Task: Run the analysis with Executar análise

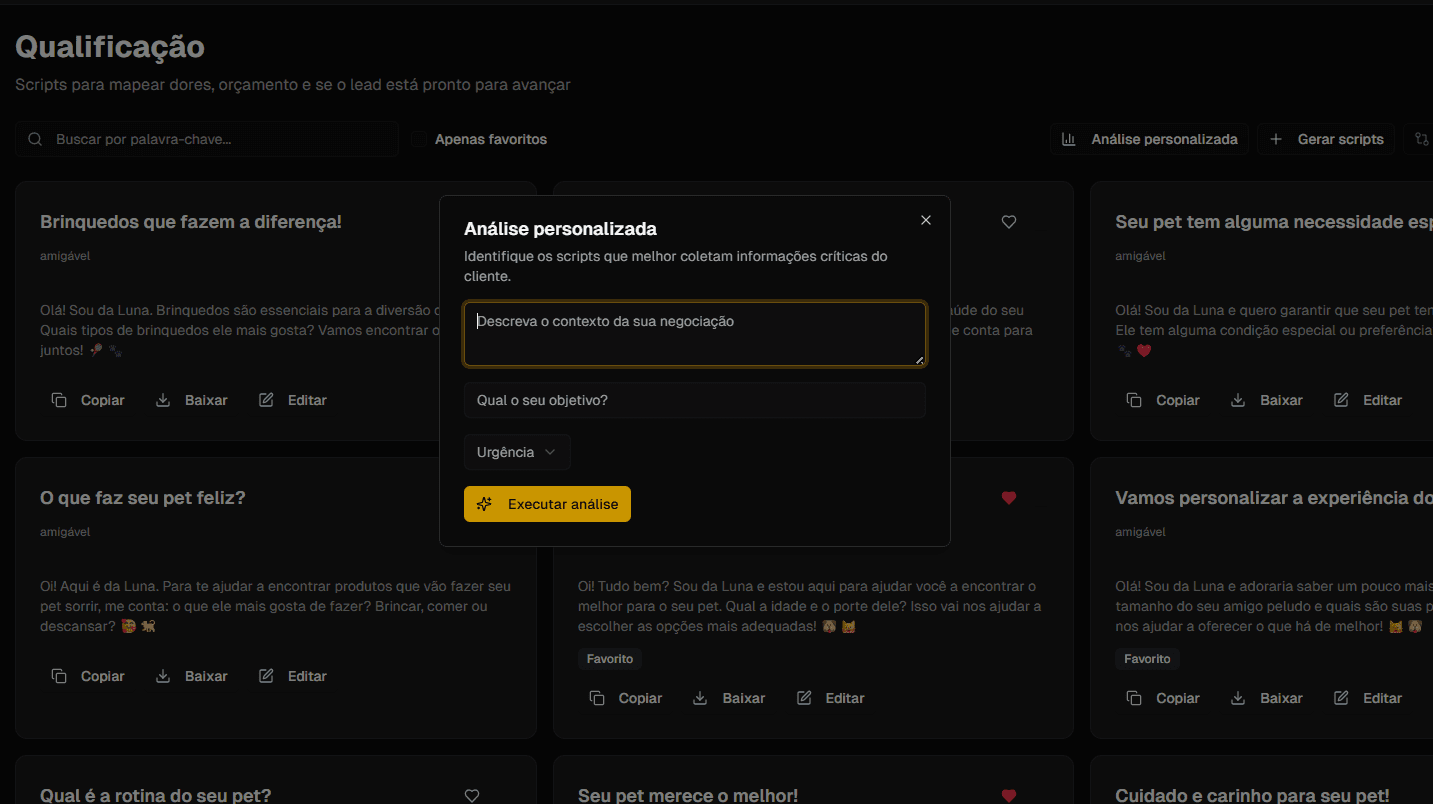Action: click(x=547, y=504)
